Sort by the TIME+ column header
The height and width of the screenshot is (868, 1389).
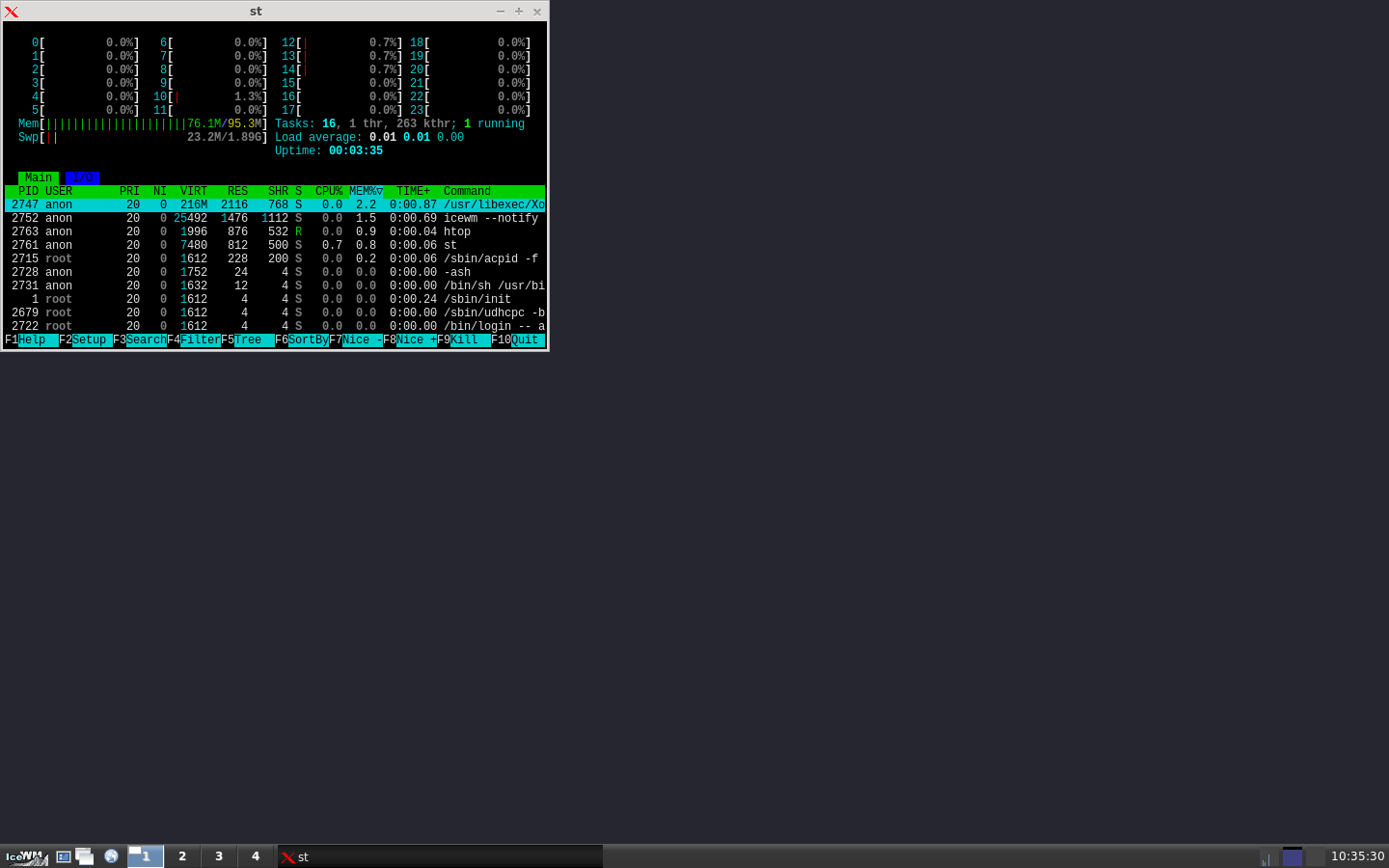tap(414, 192)
